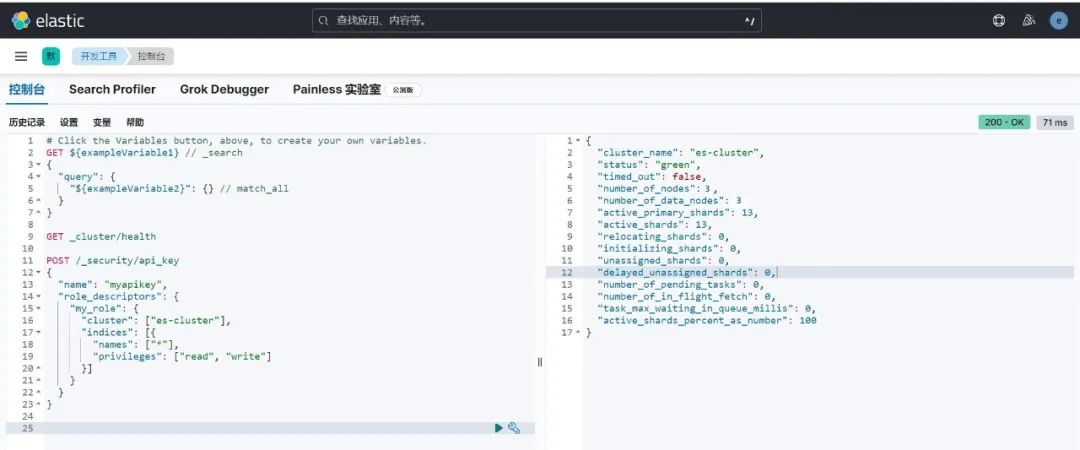Collapse the request body at line 12
This screenshot has height=450, width=1080.
pos(39,272)
